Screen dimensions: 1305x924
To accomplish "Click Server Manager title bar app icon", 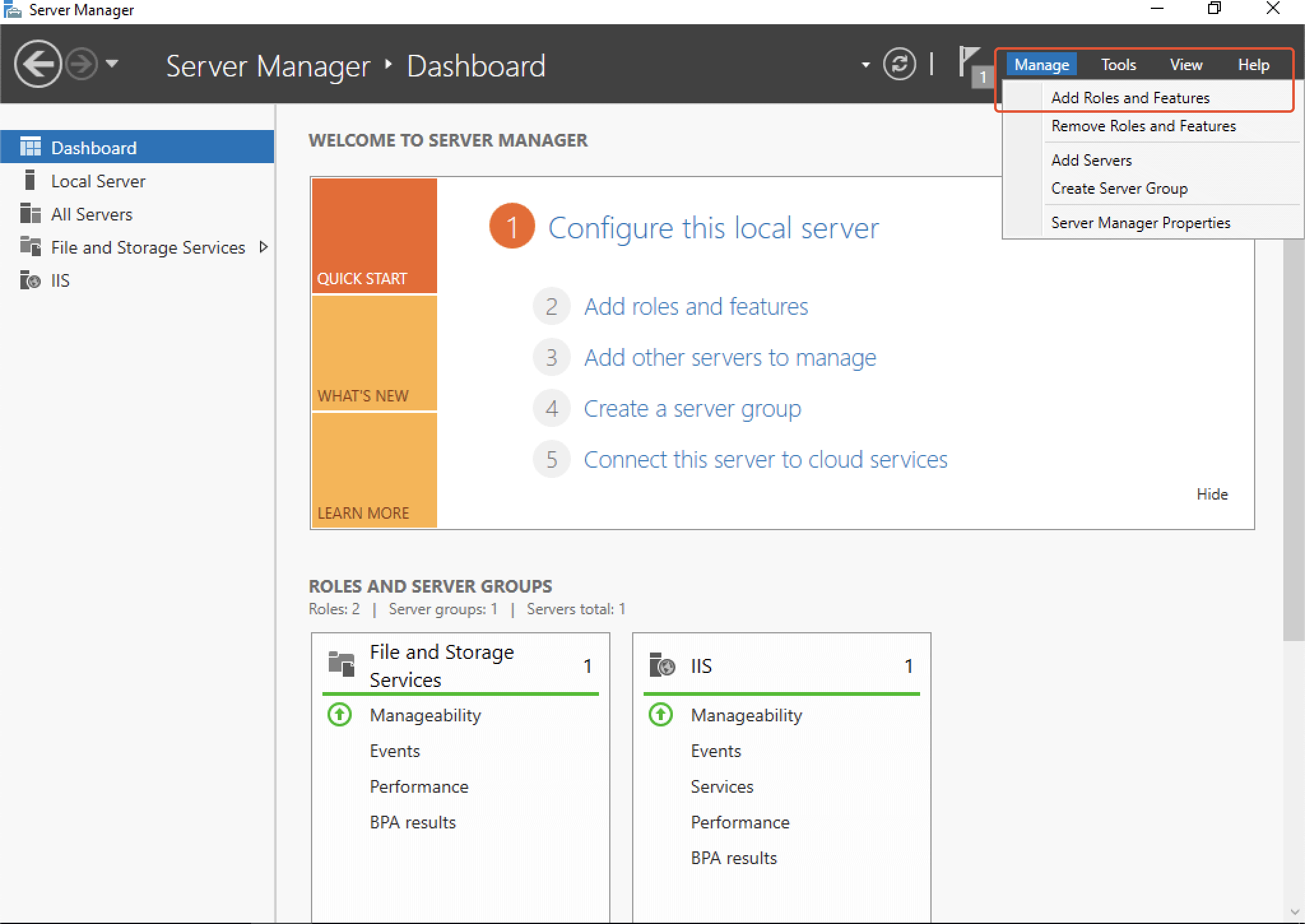I will point(13,10).
